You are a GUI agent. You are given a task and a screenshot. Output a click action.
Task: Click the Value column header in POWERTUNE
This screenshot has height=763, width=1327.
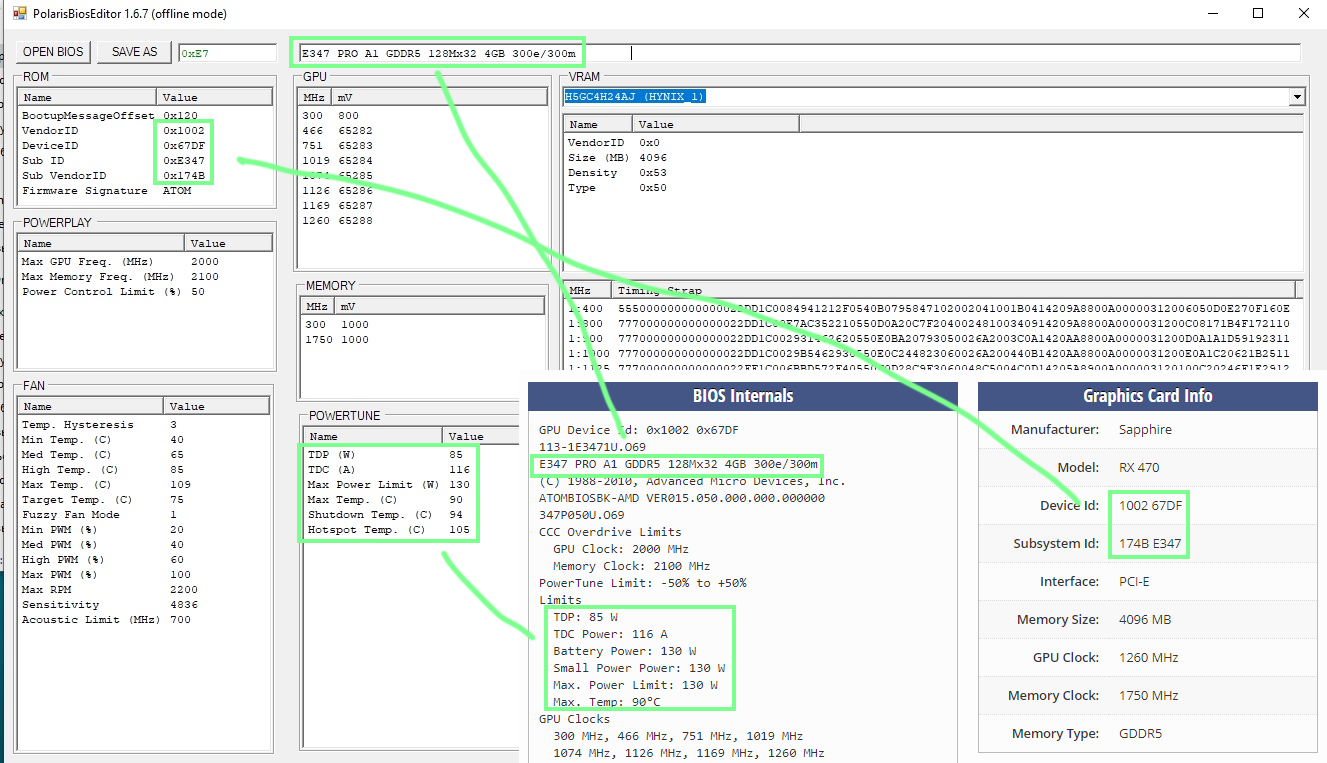483,436
